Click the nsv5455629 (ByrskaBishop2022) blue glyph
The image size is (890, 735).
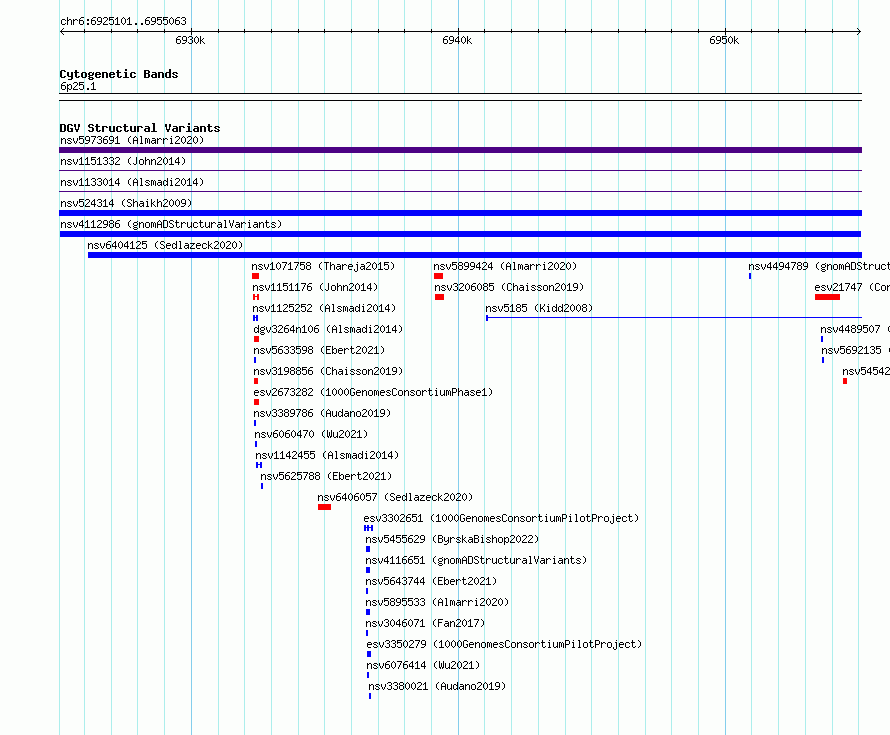tap(368, 549)
